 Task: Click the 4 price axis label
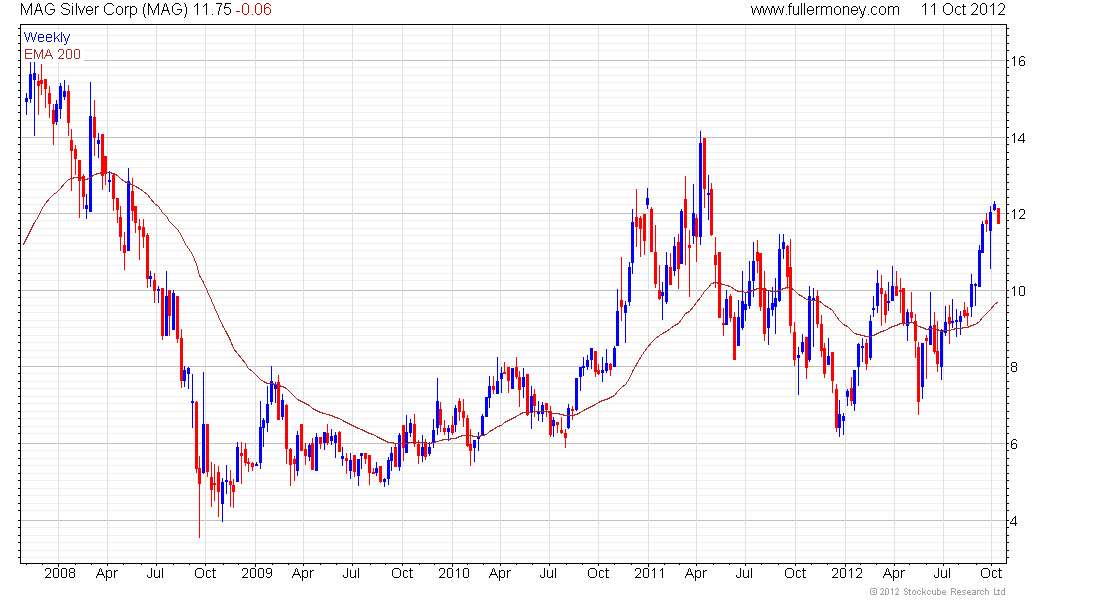pos(1014,521)
